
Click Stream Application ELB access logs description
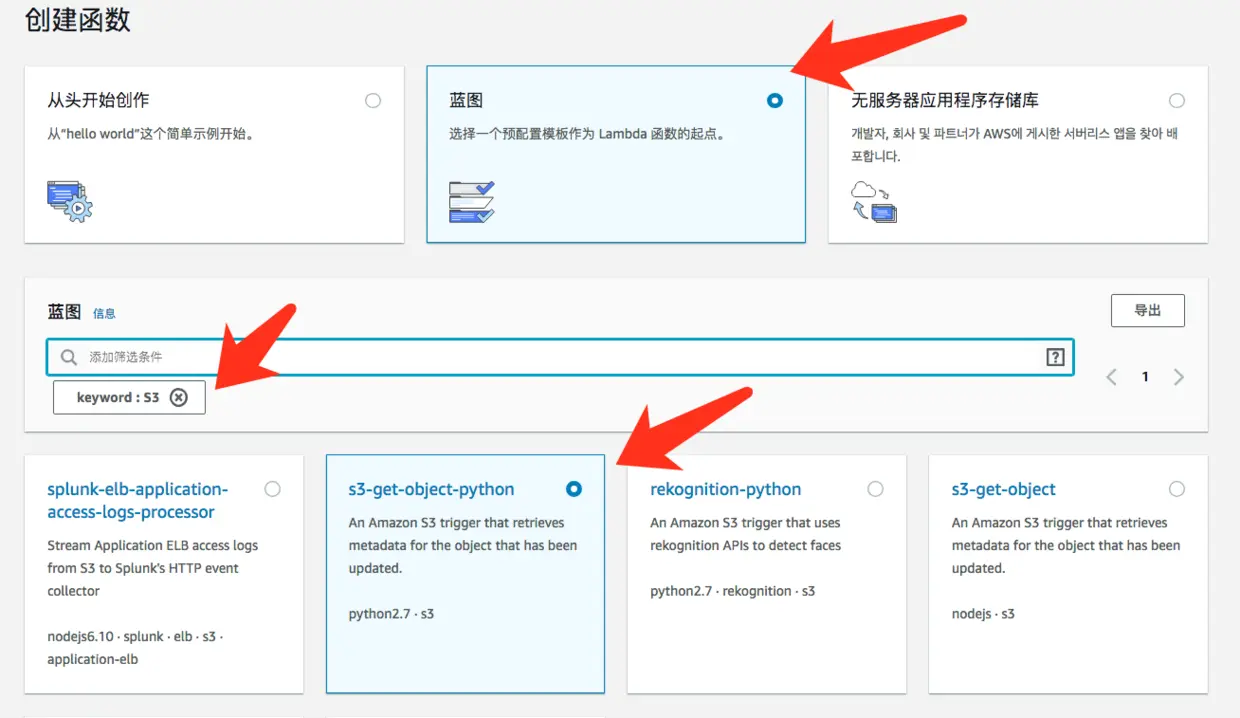(x=152, y=568)
